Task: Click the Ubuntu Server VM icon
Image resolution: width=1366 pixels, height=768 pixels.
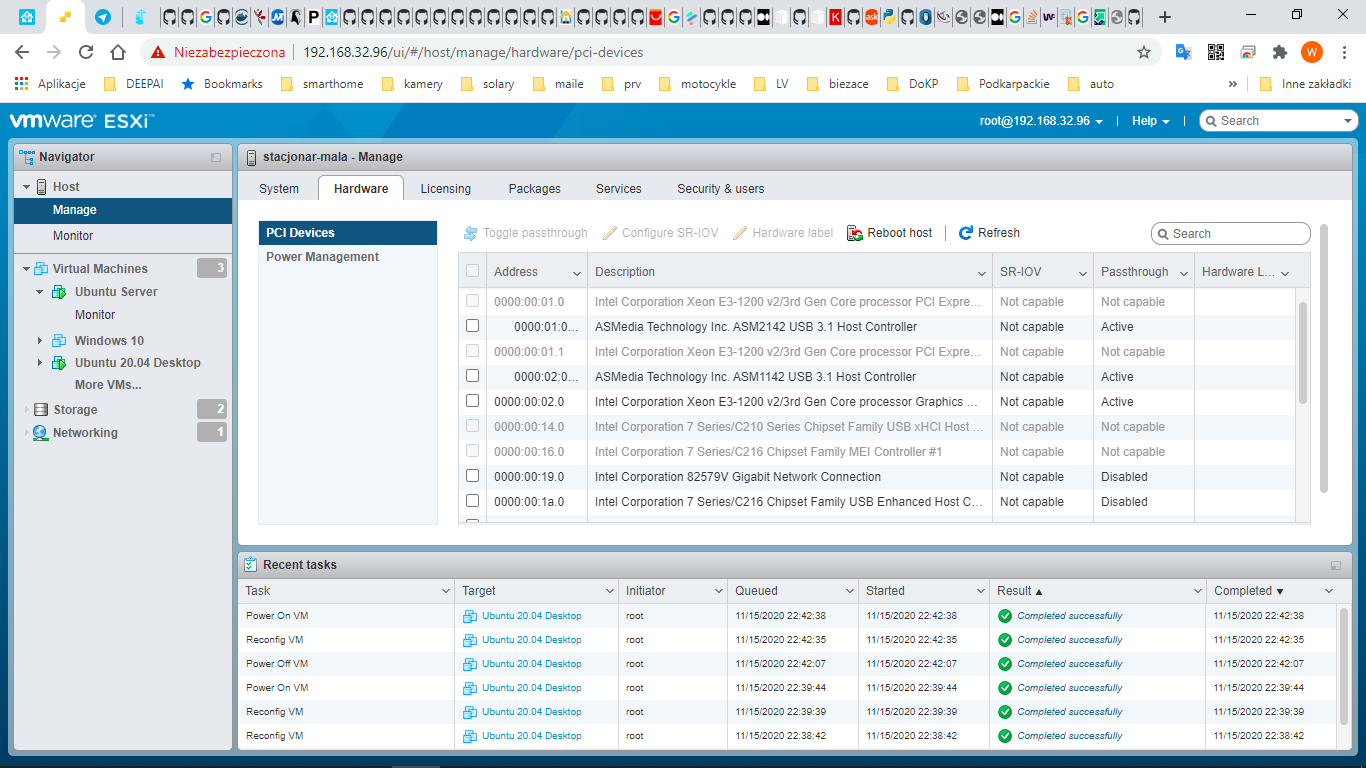Action: pos(59,292)
